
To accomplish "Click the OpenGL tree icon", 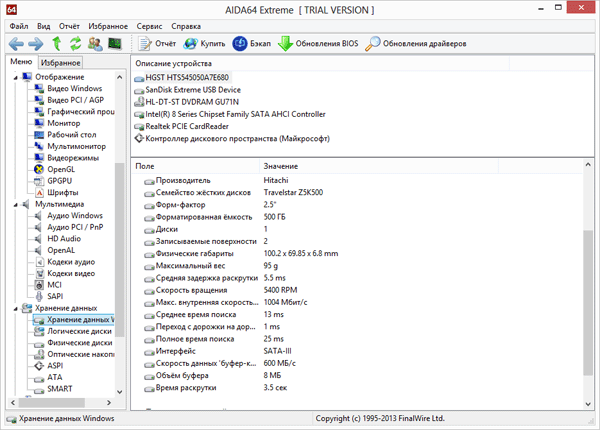I will coord(39,169).
